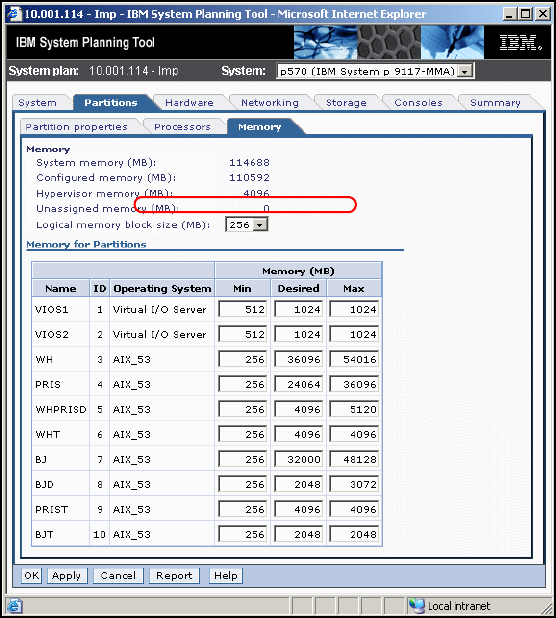Click the Max column header
556x618 pixels.
[353, 289]
